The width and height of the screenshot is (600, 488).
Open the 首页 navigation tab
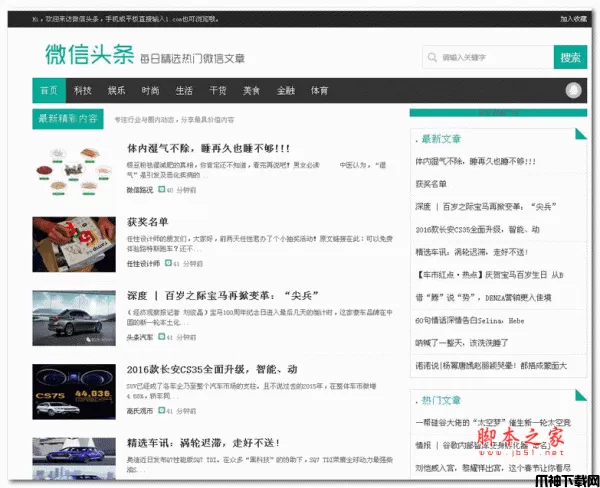[49, 90]
